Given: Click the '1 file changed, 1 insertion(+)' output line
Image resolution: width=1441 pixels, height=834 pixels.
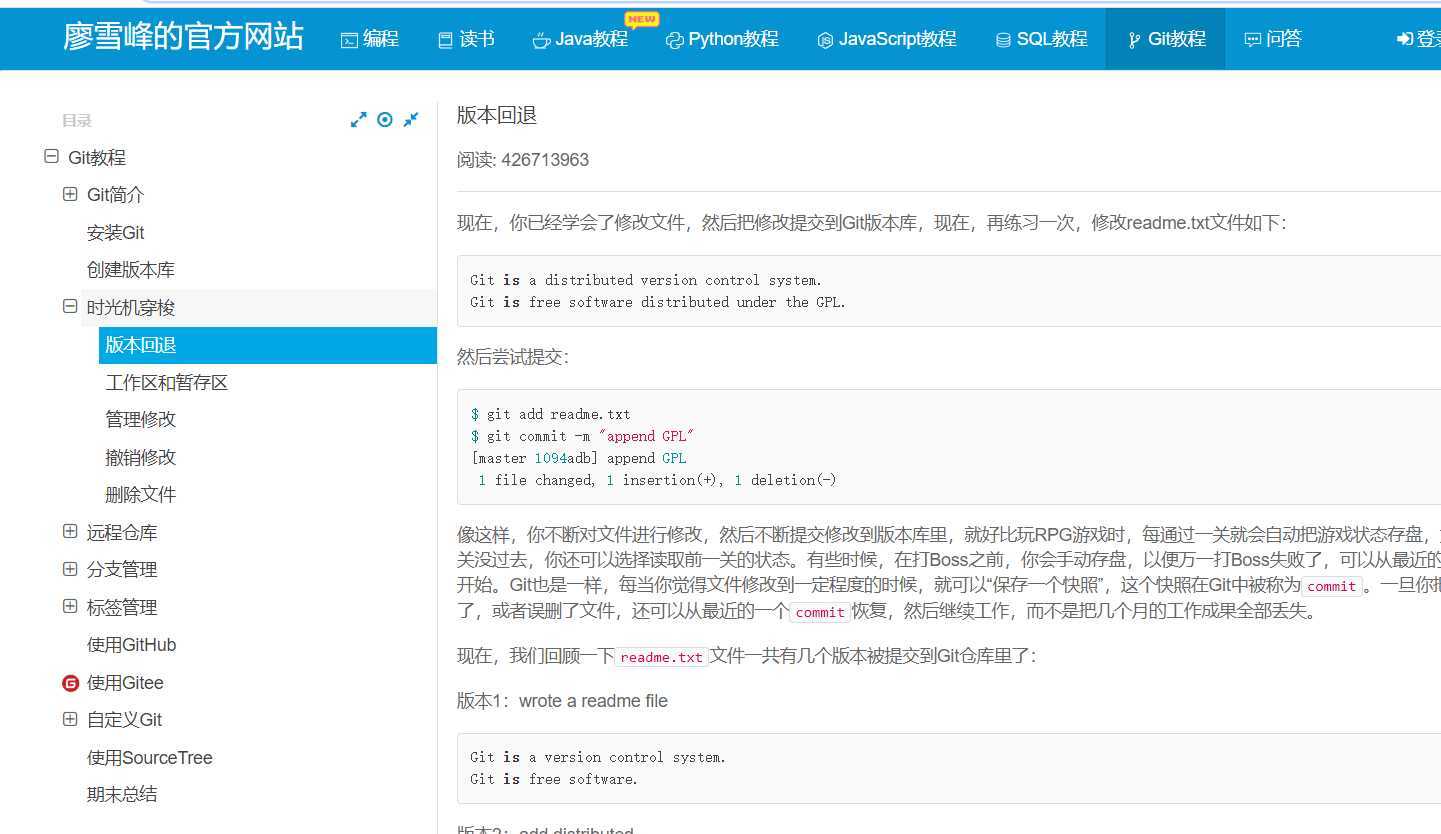Looking at the screenshot, I should [657, 480].
